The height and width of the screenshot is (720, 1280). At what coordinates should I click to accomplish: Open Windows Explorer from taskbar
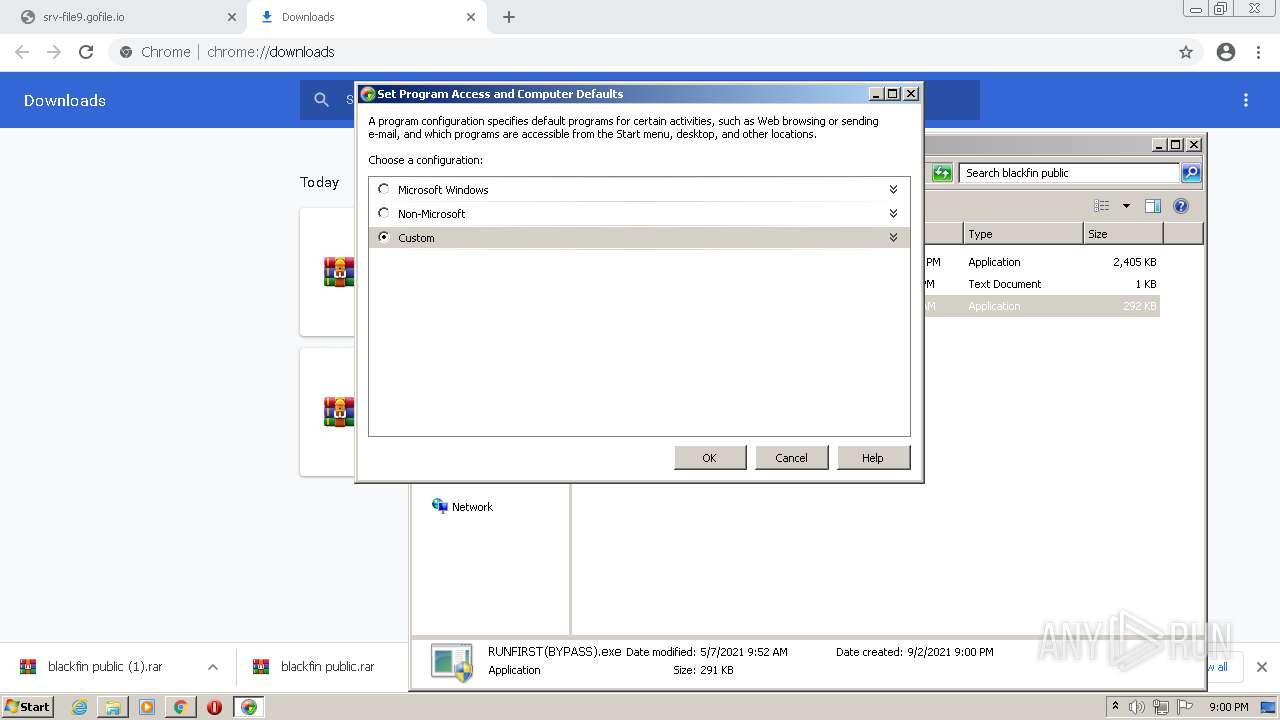[x=113, y=707]
